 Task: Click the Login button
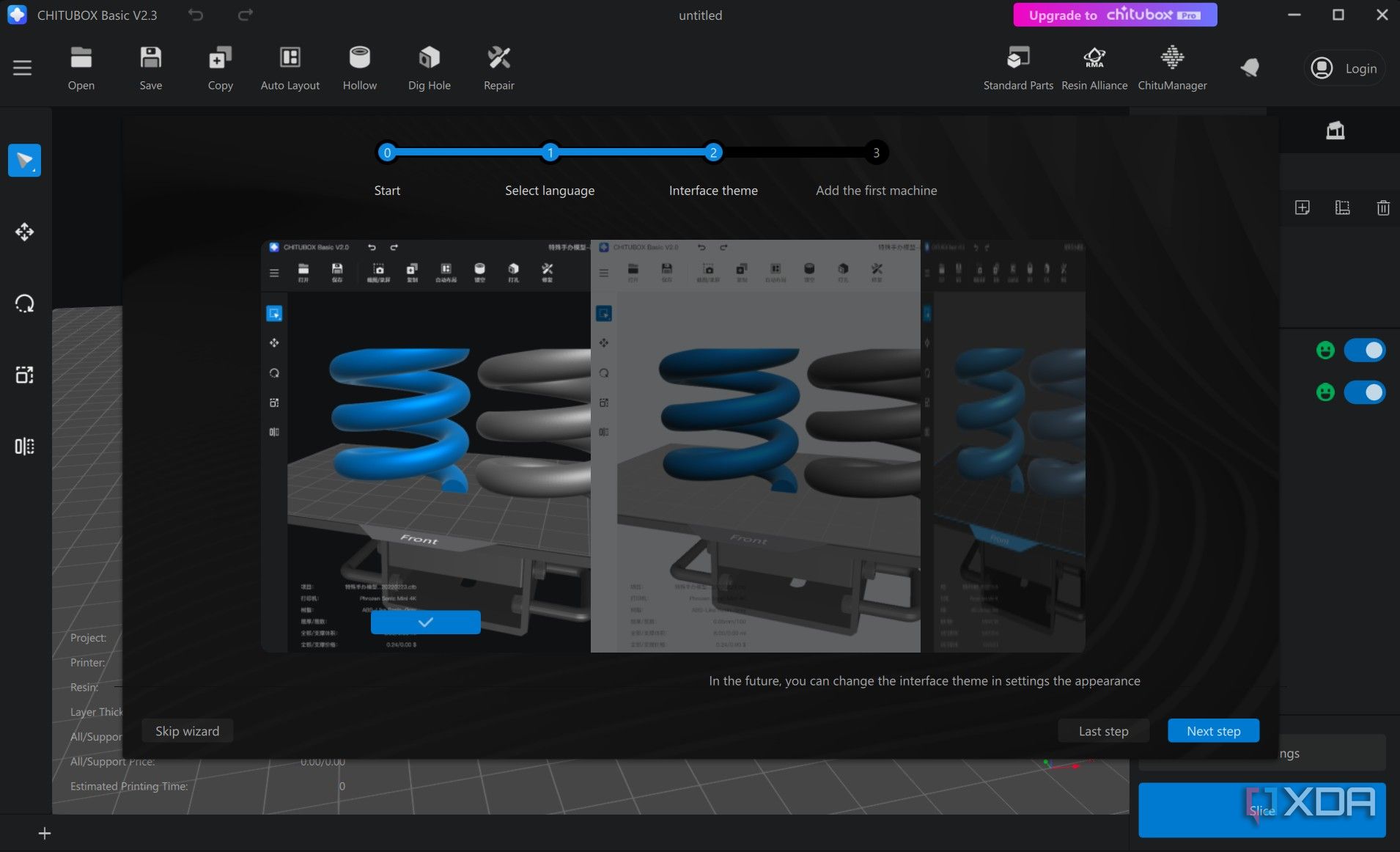pos(1344,68)
